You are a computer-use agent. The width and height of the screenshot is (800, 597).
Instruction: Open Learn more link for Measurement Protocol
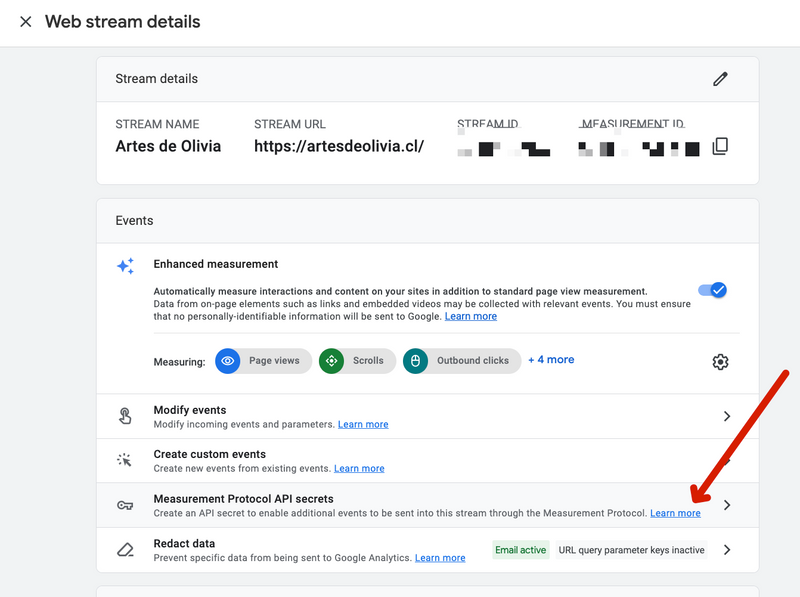tap(675, 513)
